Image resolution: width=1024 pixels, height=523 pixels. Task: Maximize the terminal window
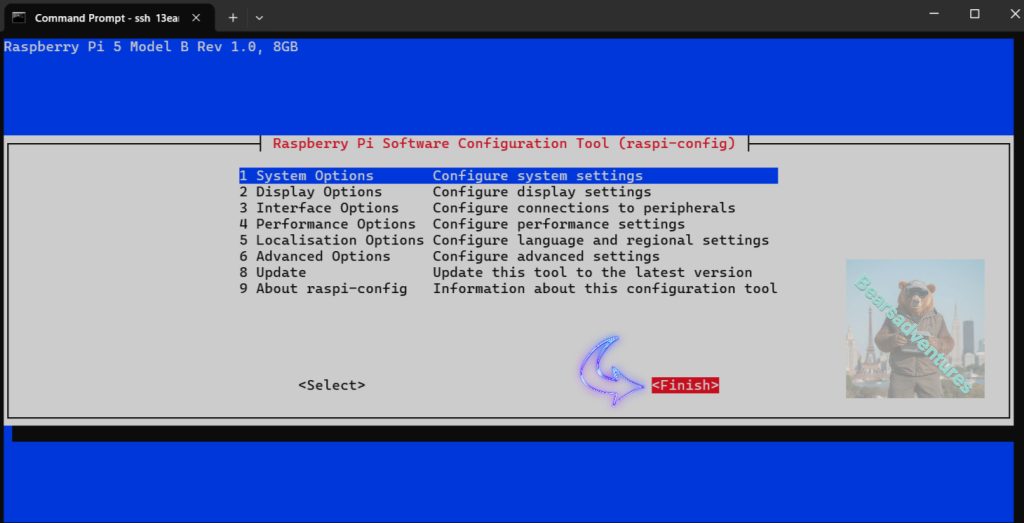974,14
